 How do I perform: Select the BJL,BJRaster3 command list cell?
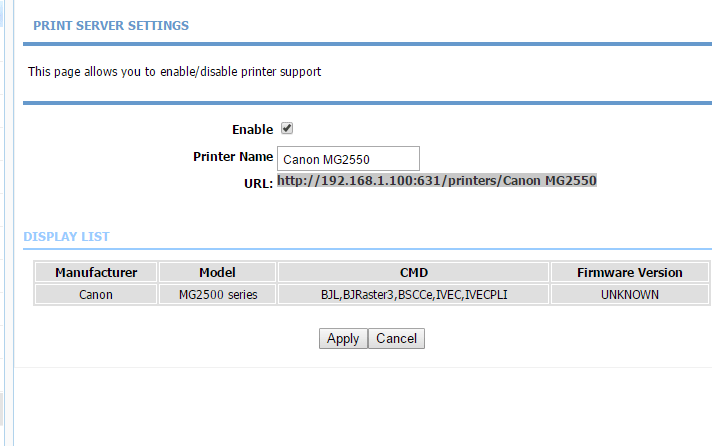[x=413, y=294]
